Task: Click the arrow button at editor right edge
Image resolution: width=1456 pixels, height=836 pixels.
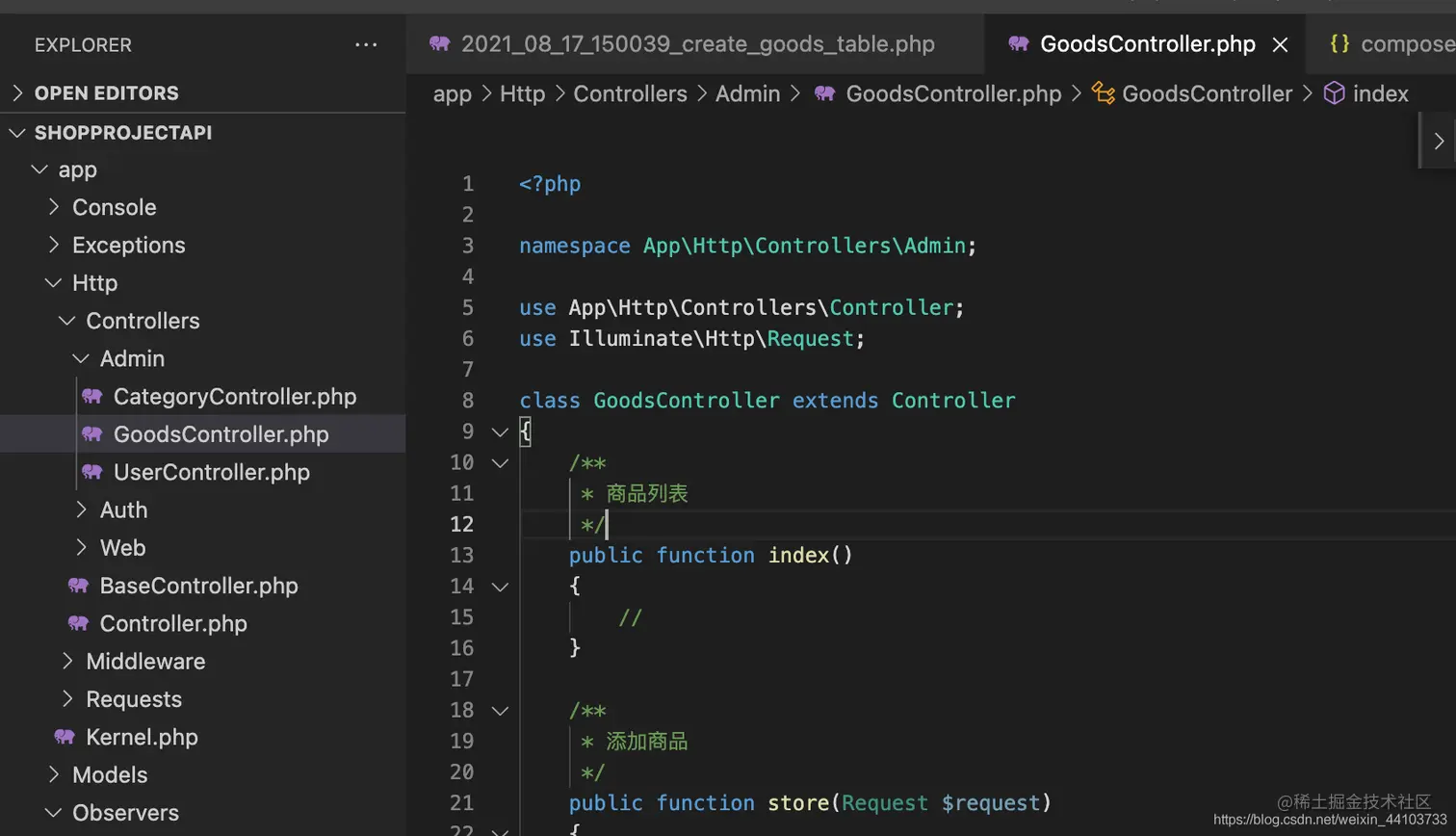Action: (1439, 141)
